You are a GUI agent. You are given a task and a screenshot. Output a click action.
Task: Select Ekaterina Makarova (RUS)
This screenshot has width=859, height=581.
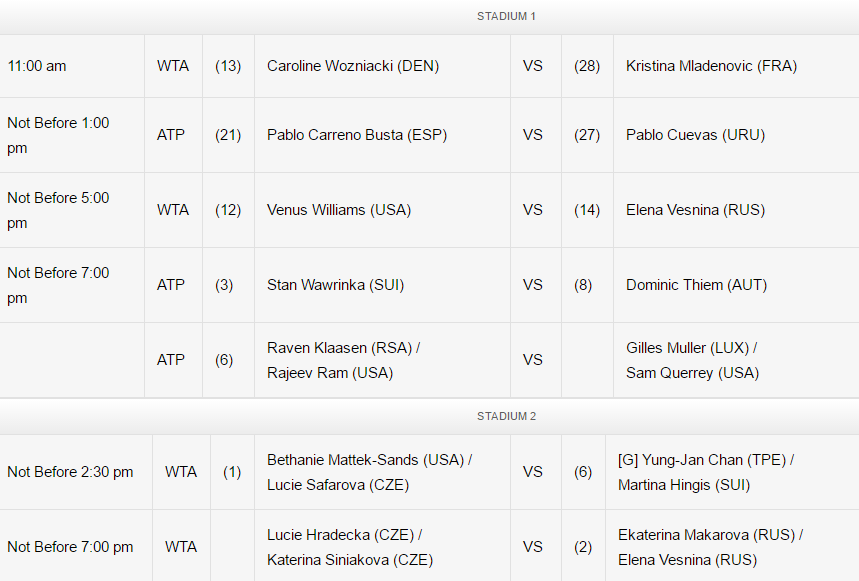(707, 534)
